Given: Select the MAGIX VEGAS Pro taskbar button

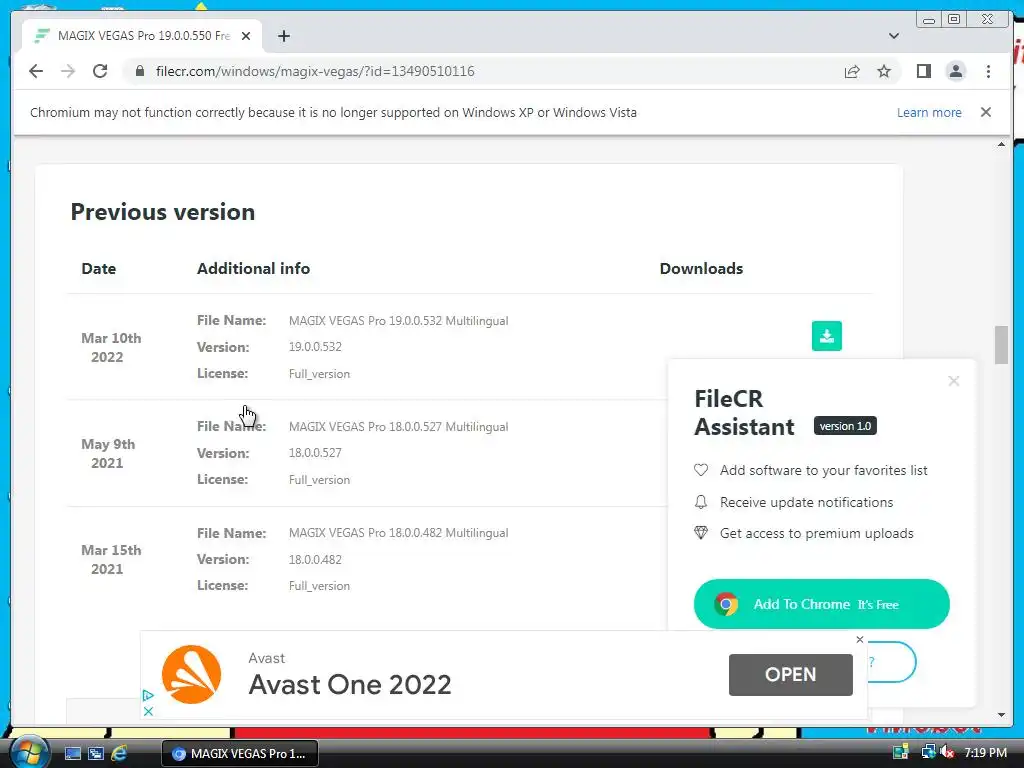Looking at the screenshot, I should click(x=240, y=754).
